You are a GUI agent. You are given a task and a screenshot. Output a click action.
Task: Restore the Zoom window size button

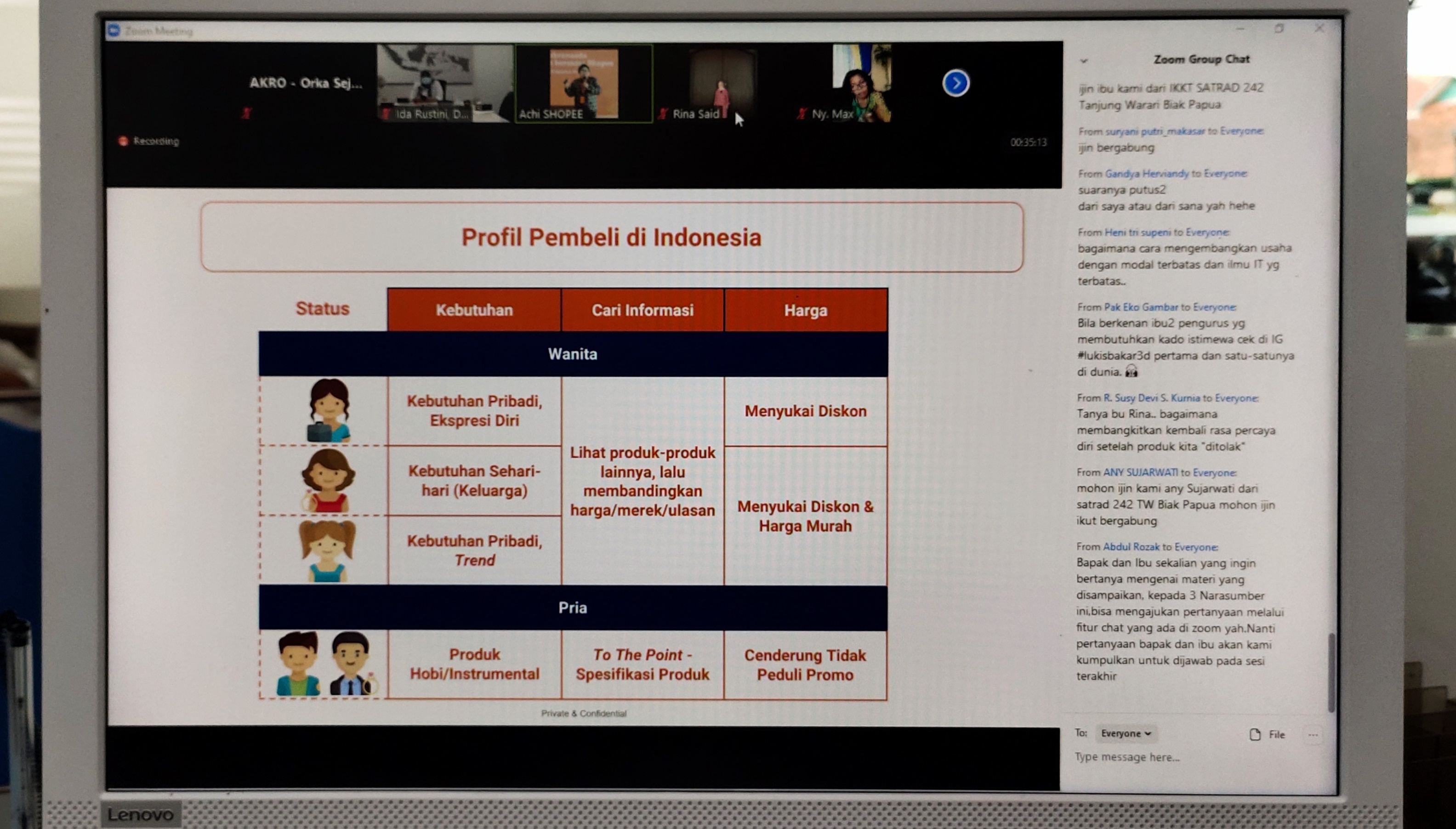pos(1279,28)
